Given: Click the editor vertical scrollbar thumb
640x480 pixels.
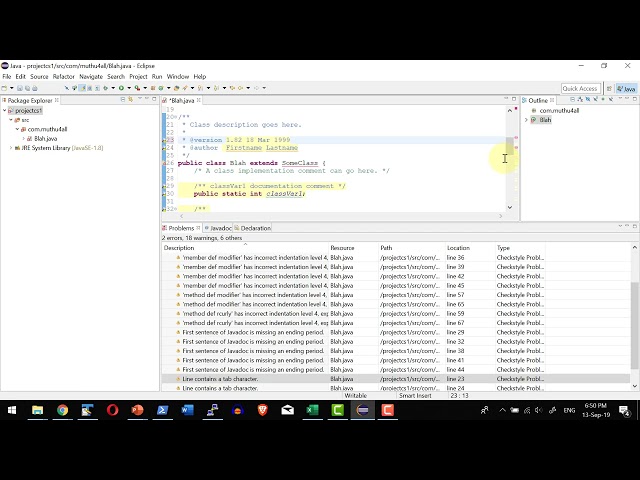Looking at the screenshot, I should tap(510, 146).
